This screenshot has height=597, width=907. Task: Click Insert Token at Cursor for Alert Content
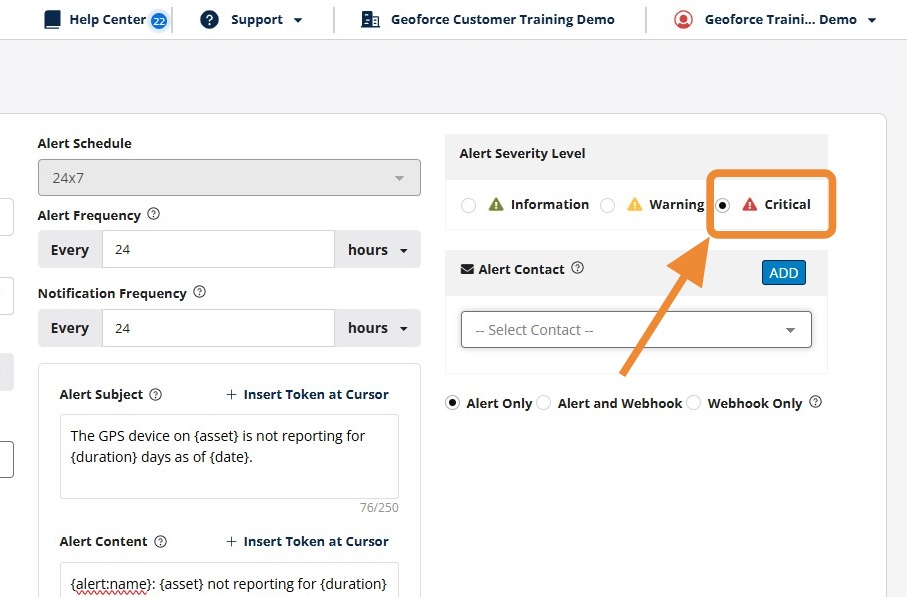(x=307, y=541)
